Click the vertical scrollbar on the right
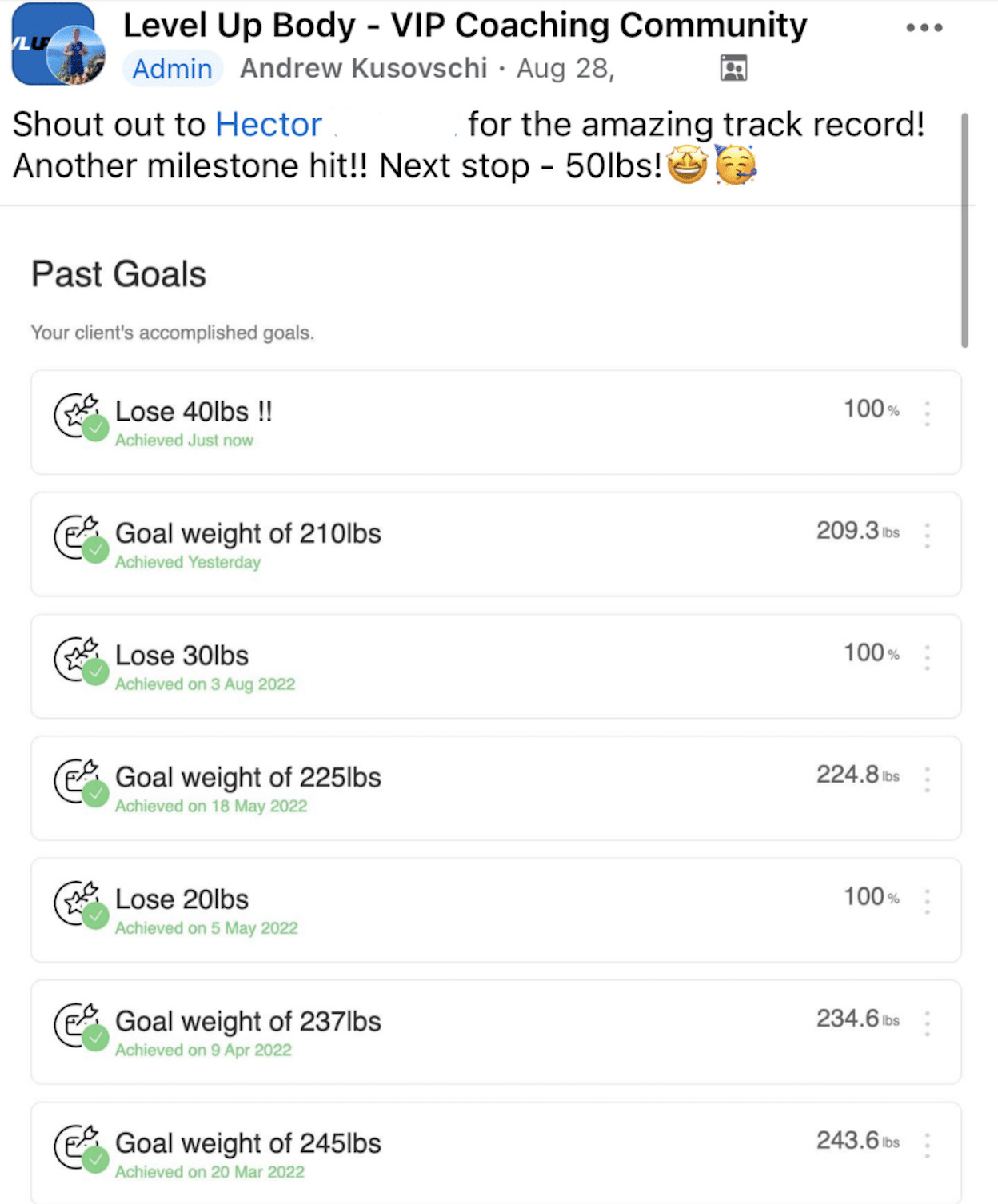Screen dimensions: 998x1204 (964, 230)
